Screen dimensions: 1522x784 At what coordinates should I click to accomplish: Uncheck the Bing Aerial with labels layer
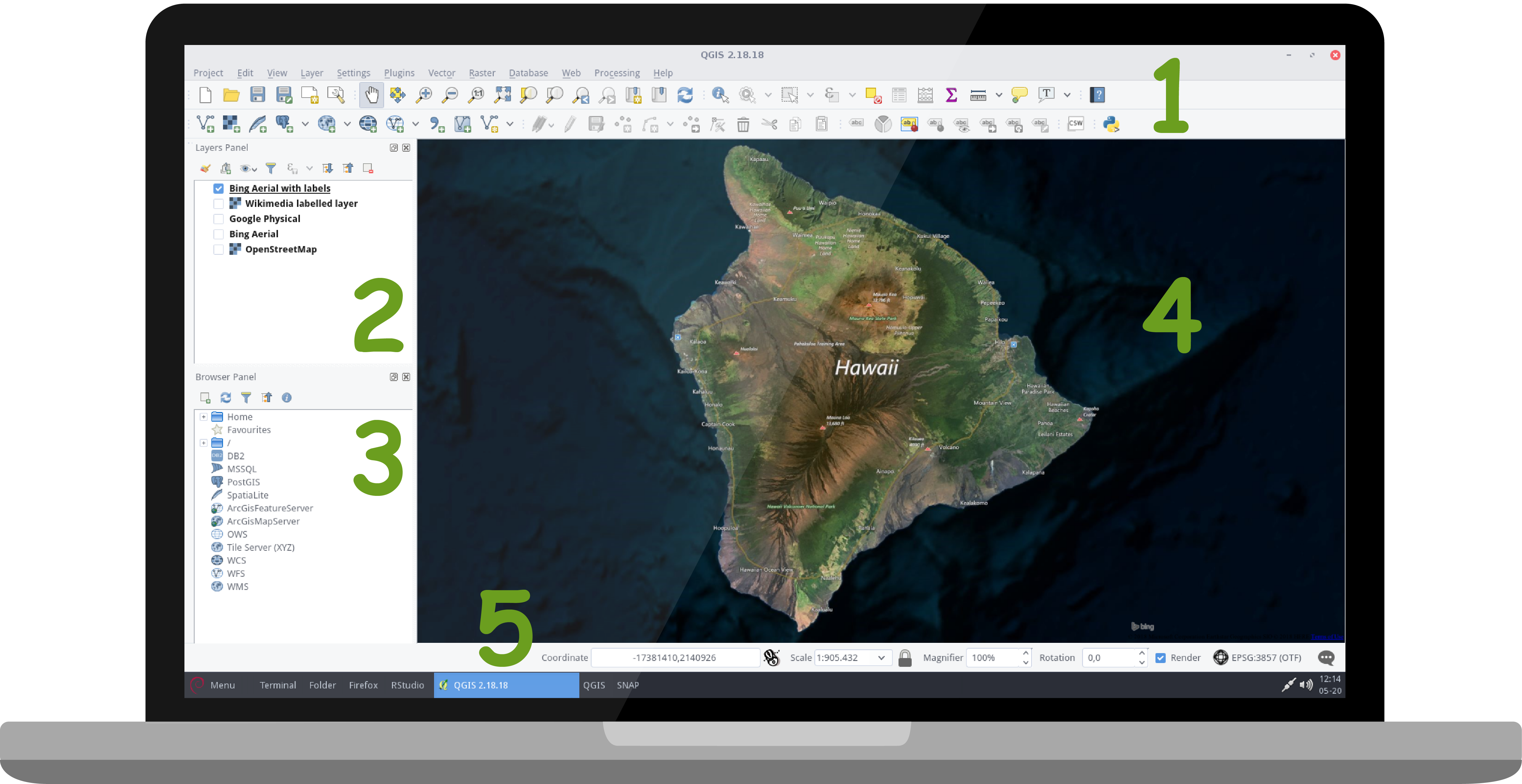(x=219, y=188)
